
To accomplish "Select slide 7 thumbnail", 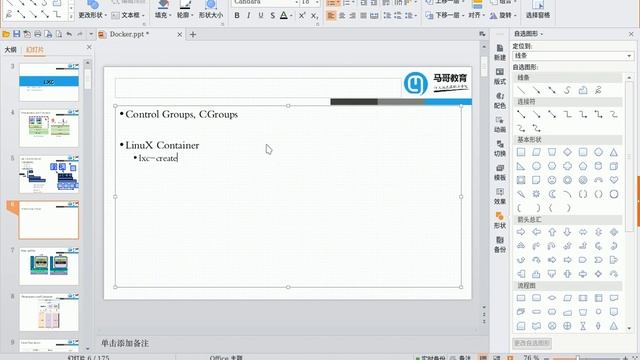I will [x=49, y=266].
